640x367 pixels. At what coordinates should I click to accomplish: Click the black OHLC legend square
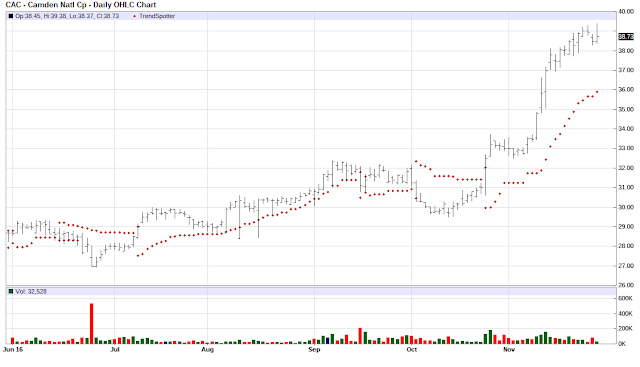[x=11, y=16]
